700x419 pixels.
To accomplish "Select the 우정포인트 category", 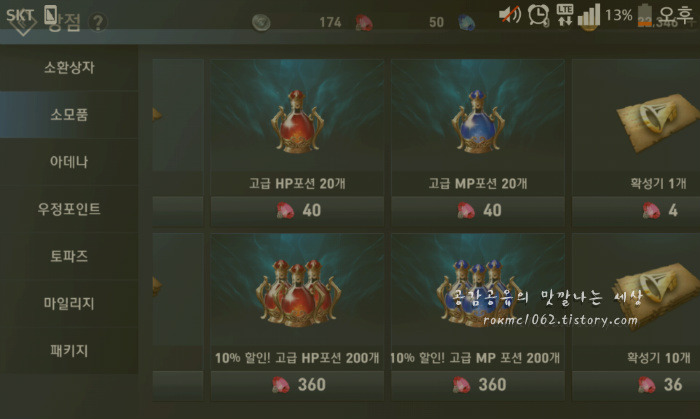I will point(69,209).
